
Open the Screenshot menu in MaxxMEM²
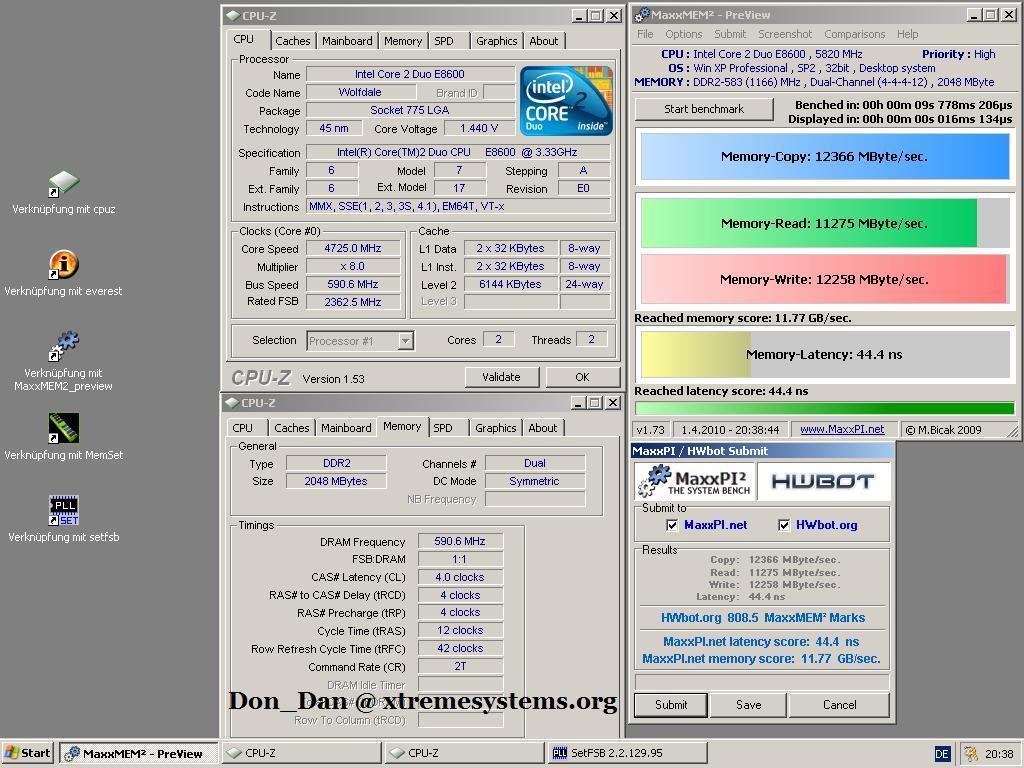pos(785,34)
